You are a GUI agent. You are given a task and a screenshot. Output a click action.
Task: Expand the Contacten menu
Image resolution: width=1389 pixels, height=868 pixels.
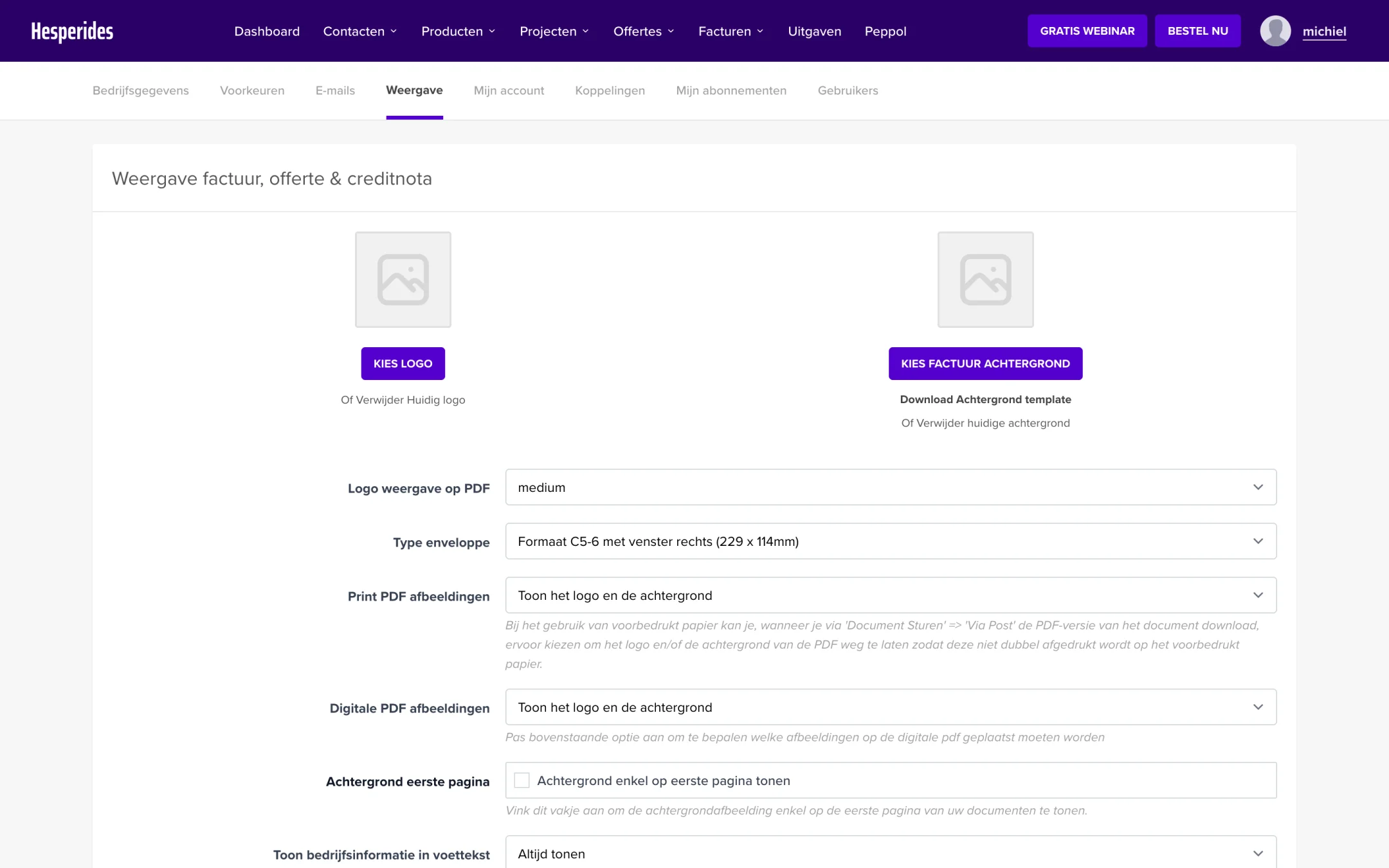[360, 31]
